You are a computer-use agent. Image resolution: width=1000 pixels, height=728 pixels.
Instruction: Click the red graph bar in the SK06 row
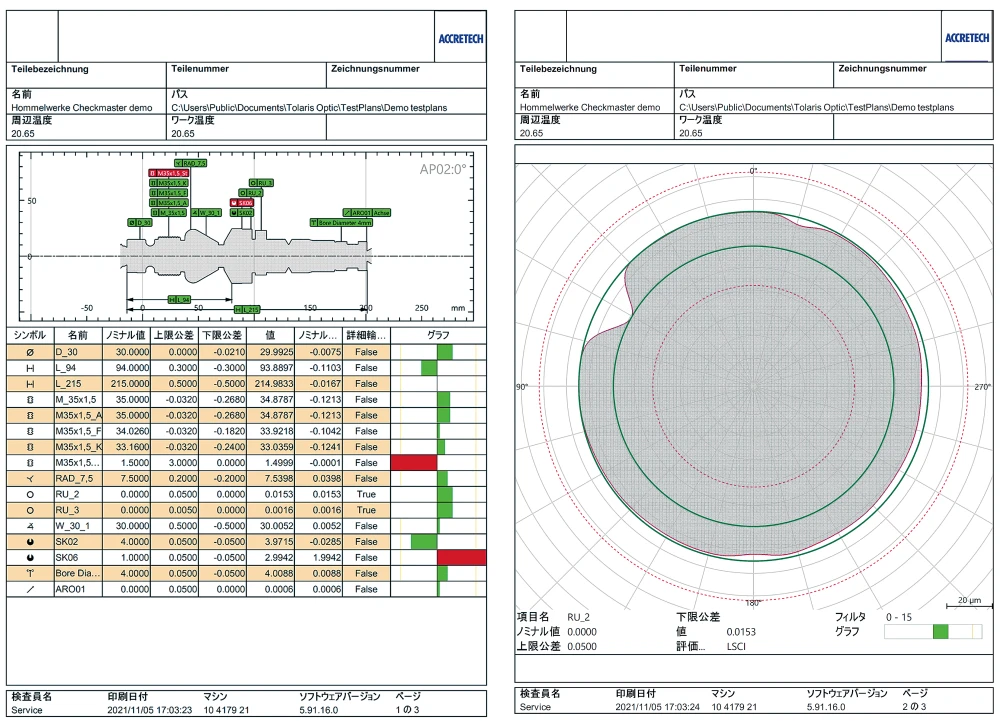(x=461, y=558)
